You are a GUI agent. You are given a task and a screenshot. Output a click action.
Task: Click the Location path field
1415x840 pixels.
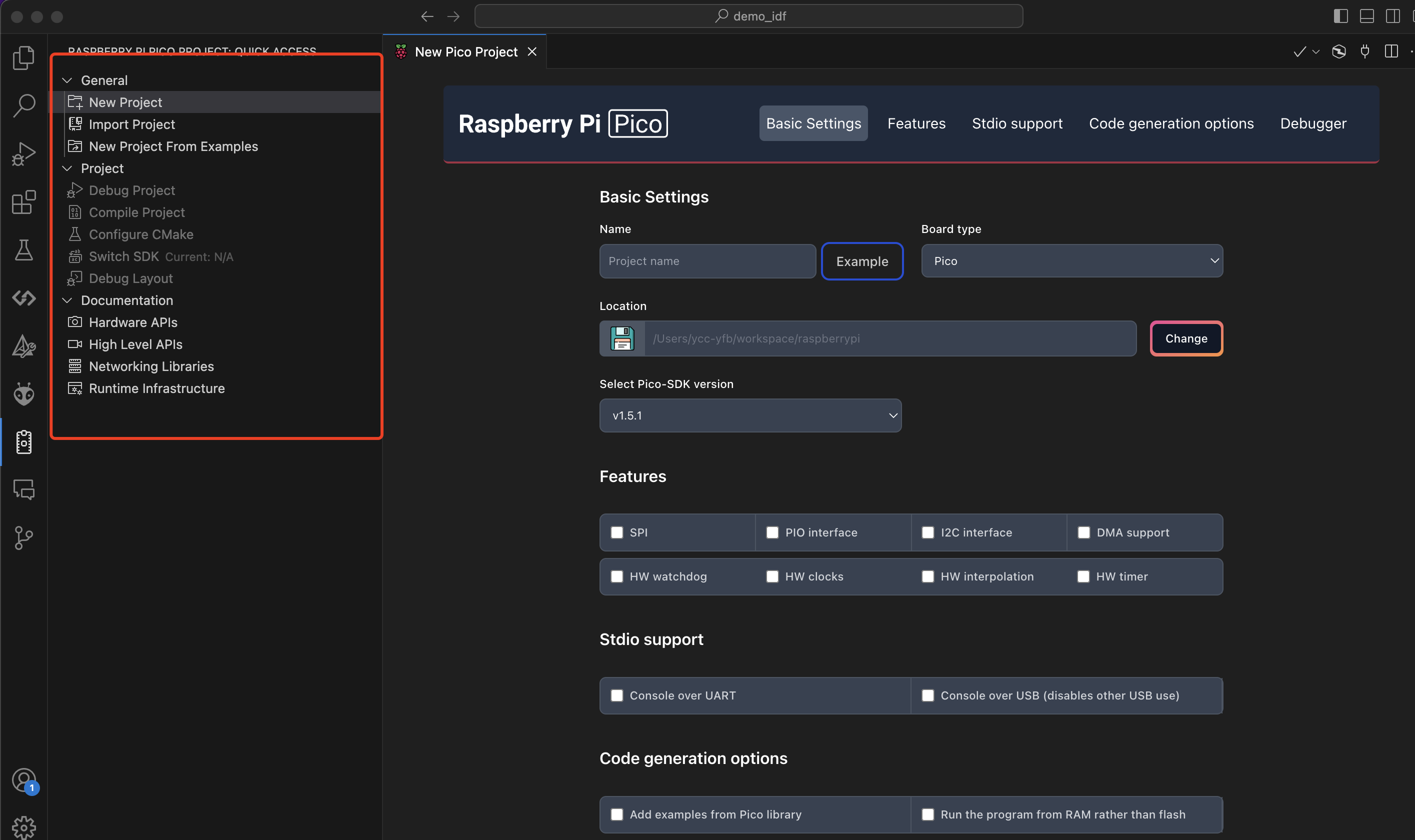click(890, 338)
